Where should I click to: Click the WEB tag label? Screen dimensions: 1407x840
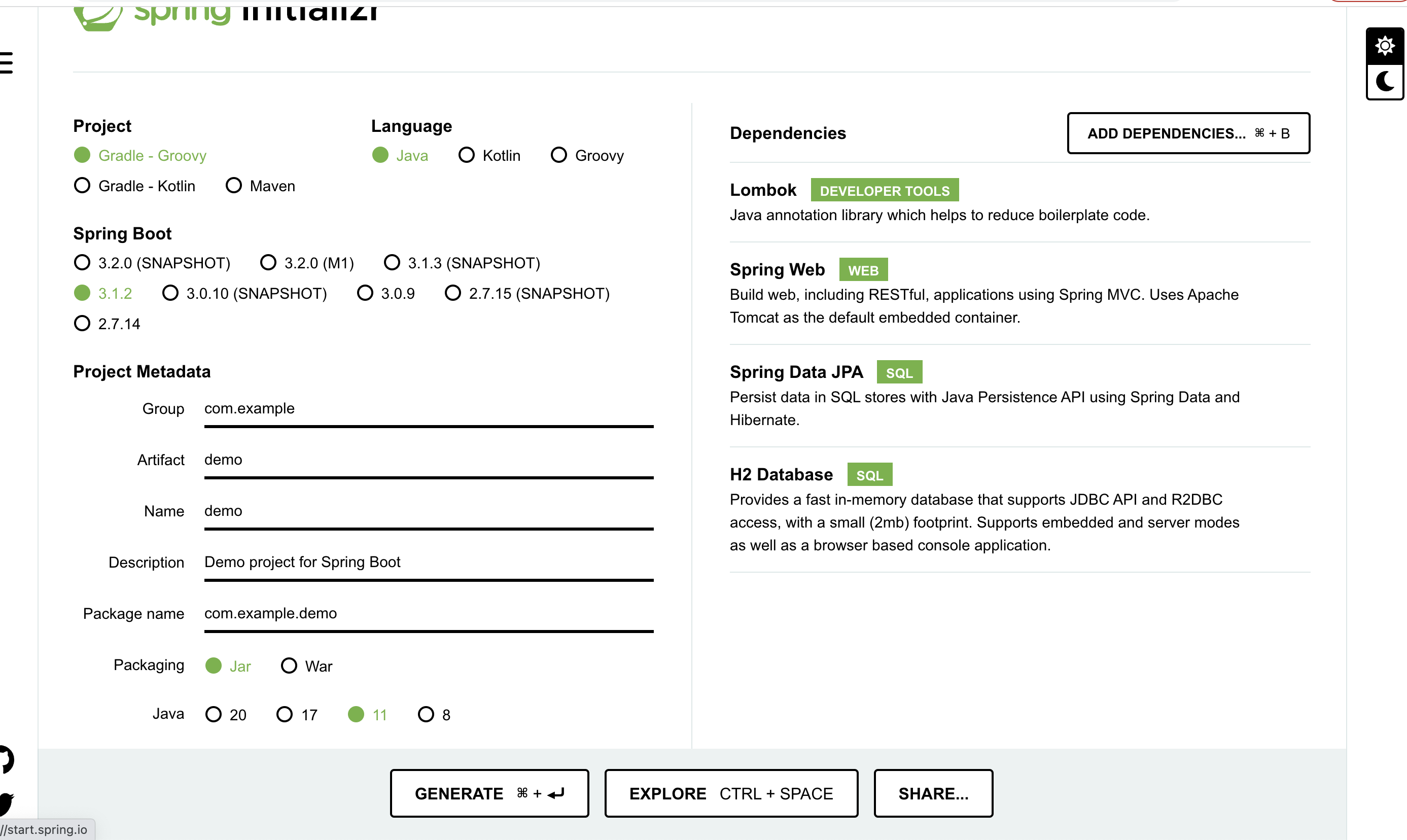pyautogui.click(x=863, y=270)
